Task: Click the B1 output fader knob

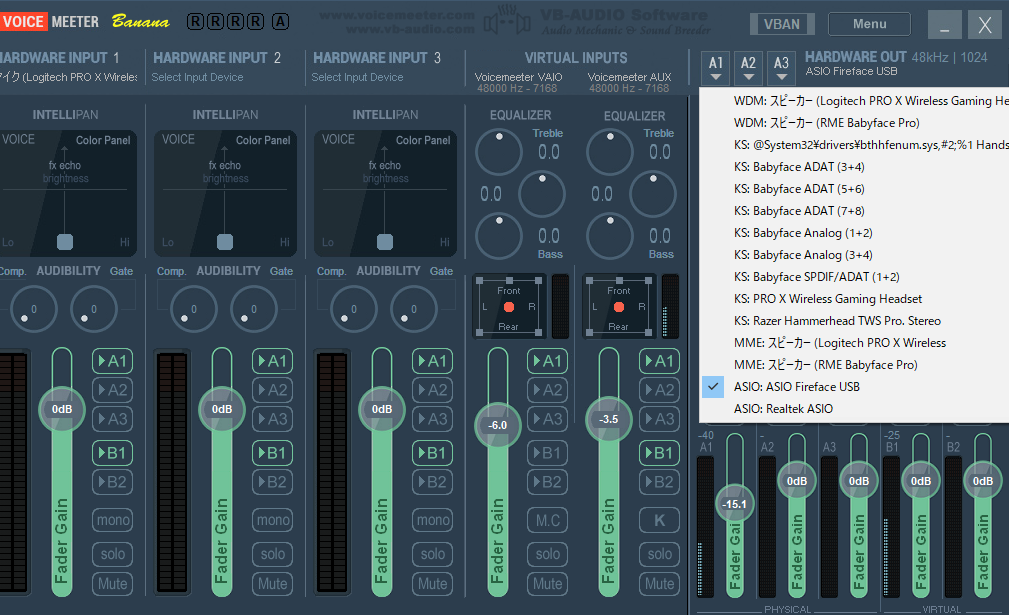Action: [921, 481]
